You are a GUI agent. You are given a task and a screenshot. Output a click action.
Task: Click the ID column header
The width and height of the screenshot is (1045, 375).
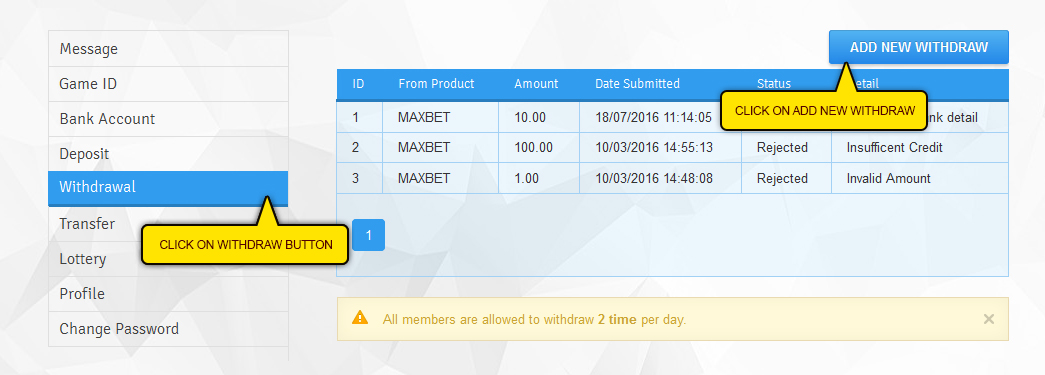(x=359, y=84)
